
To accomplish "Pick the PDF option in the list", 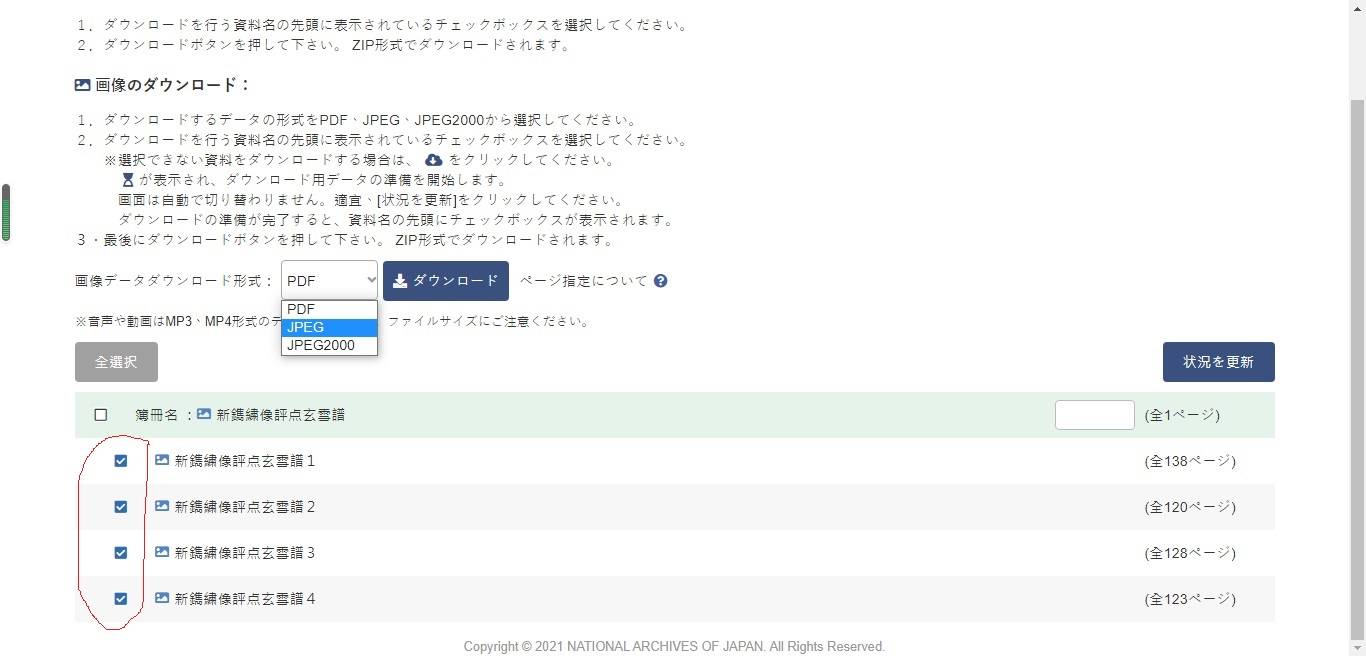I will pos(329,309).
